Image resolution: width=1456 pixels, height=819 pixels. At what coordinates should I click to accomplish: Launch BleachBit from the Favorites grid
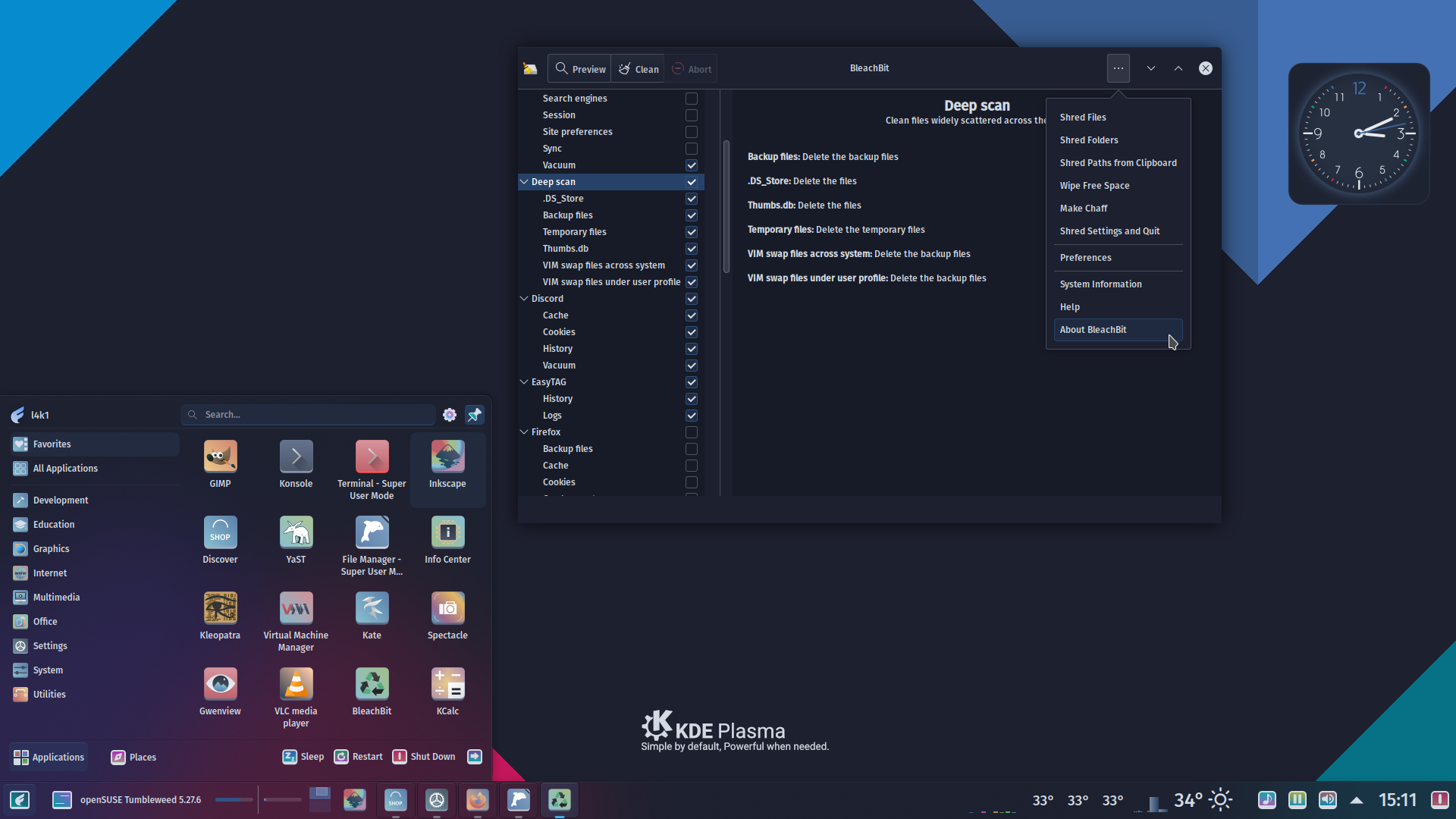[x=372, y=692]
